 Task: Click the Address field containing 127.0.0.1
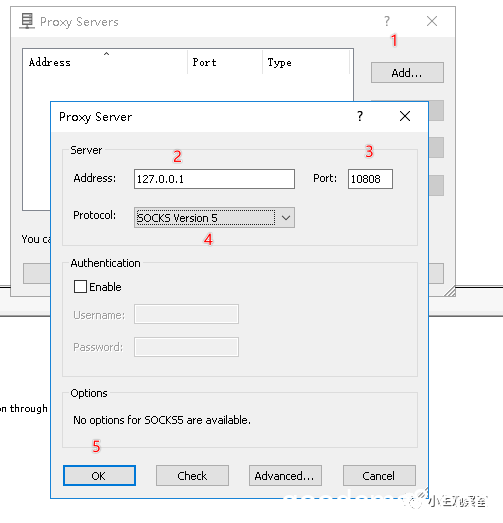coord(214,179)
